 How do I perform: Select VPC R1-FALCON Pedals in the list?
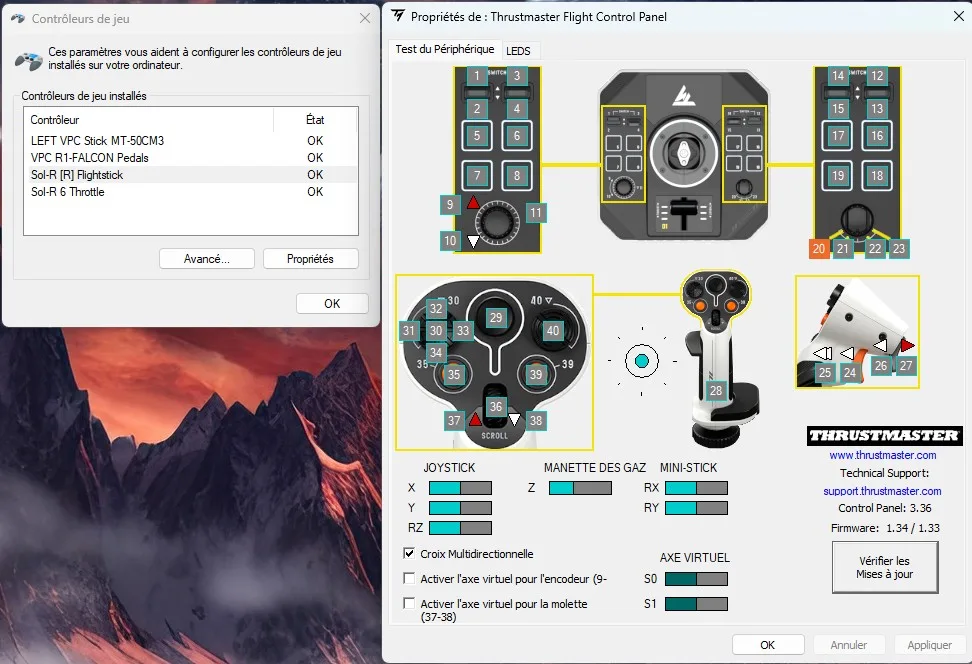pyautogui.click(x=193, y=157)
